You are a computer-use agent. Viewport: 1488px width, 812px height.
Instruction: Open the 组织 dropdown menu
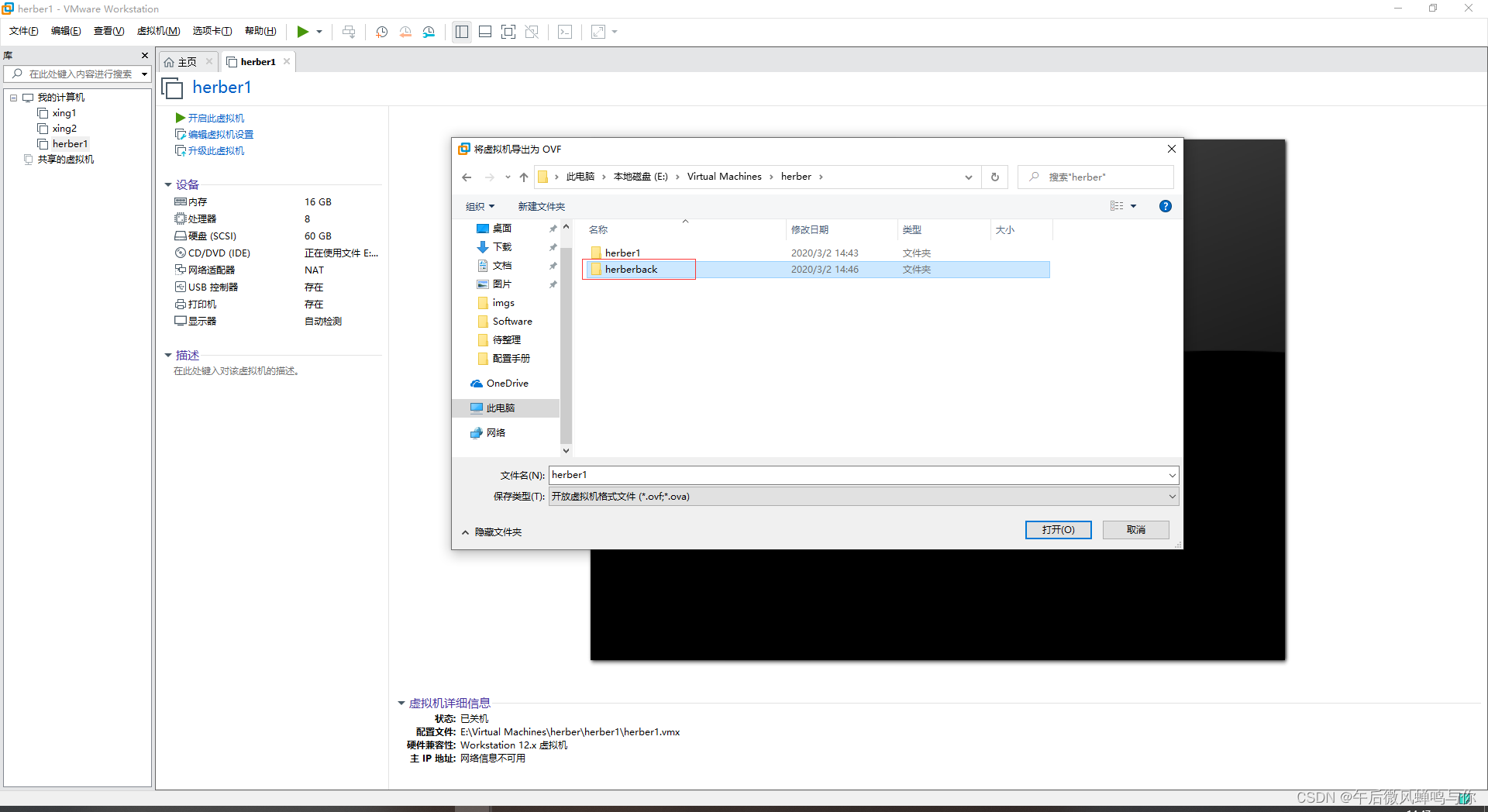[480, 206]
